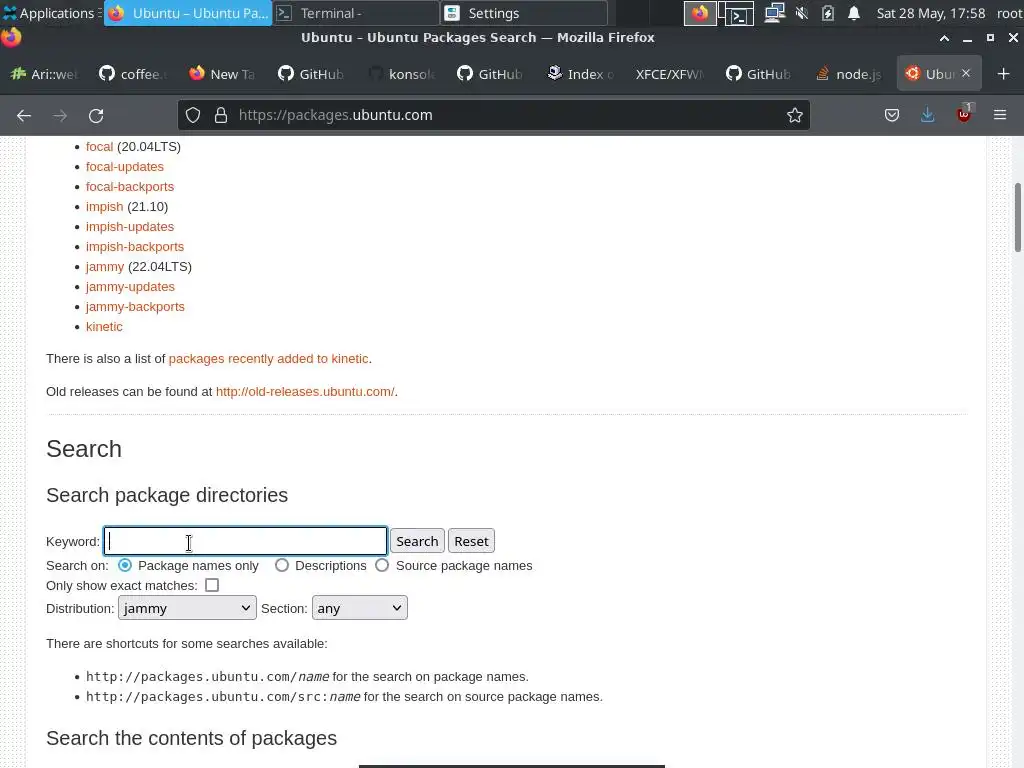Bookmark this page with the star icon
Viewport: 1024px width, 768px height.
[794, 115]
